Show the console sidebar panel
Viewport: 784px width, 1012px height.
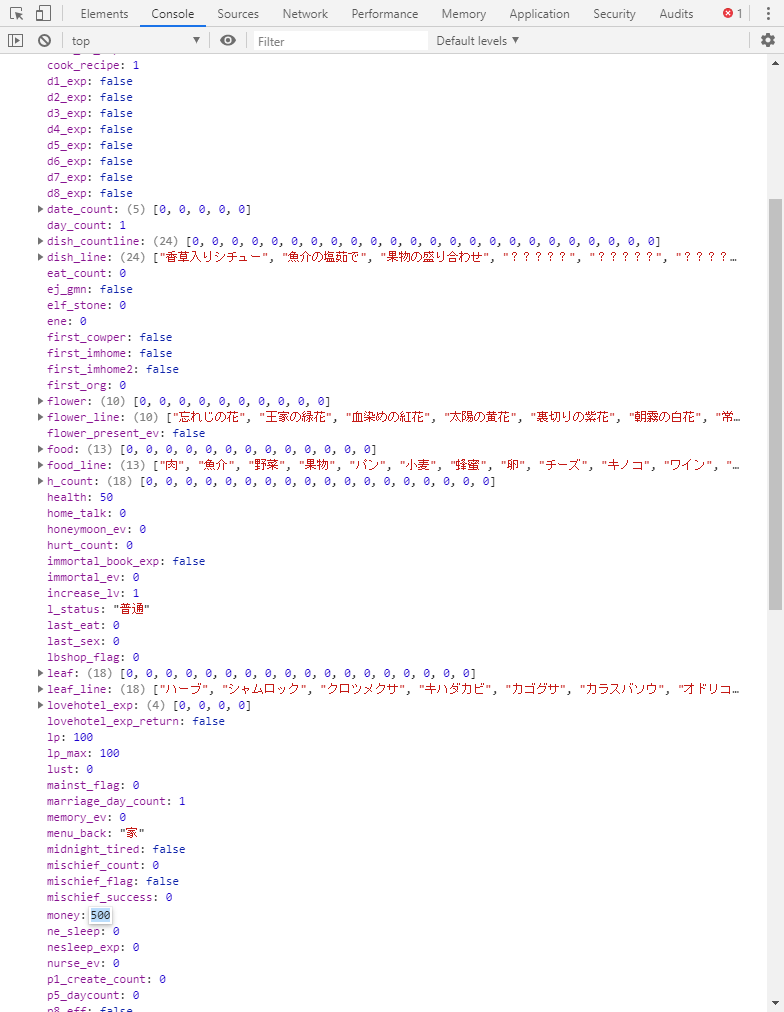15,41
